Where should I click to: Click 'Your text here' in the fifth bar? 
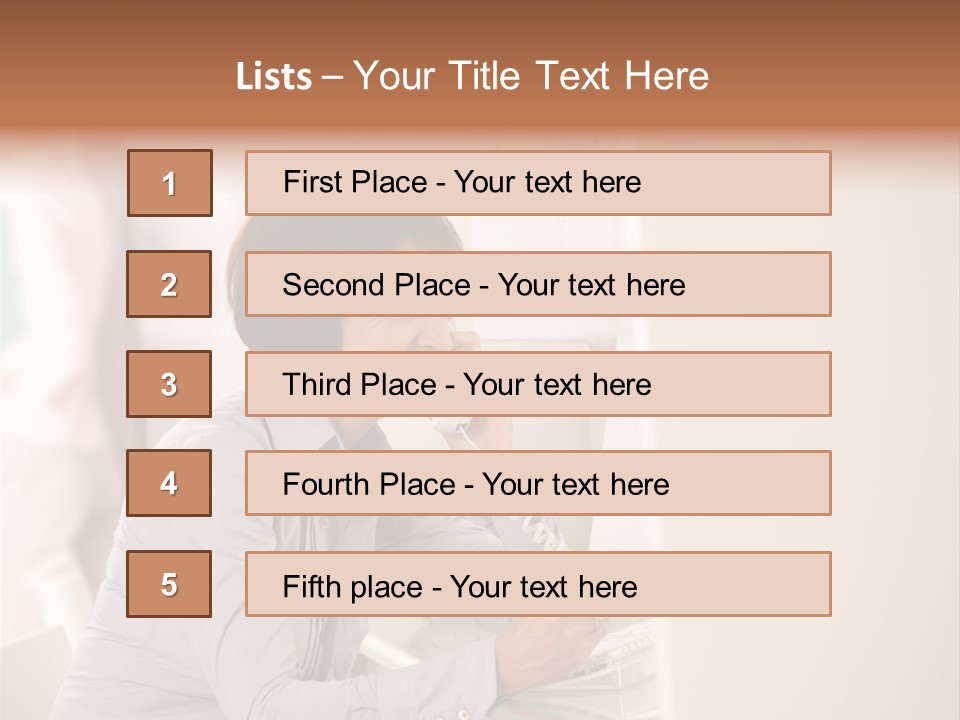(543, 586)
